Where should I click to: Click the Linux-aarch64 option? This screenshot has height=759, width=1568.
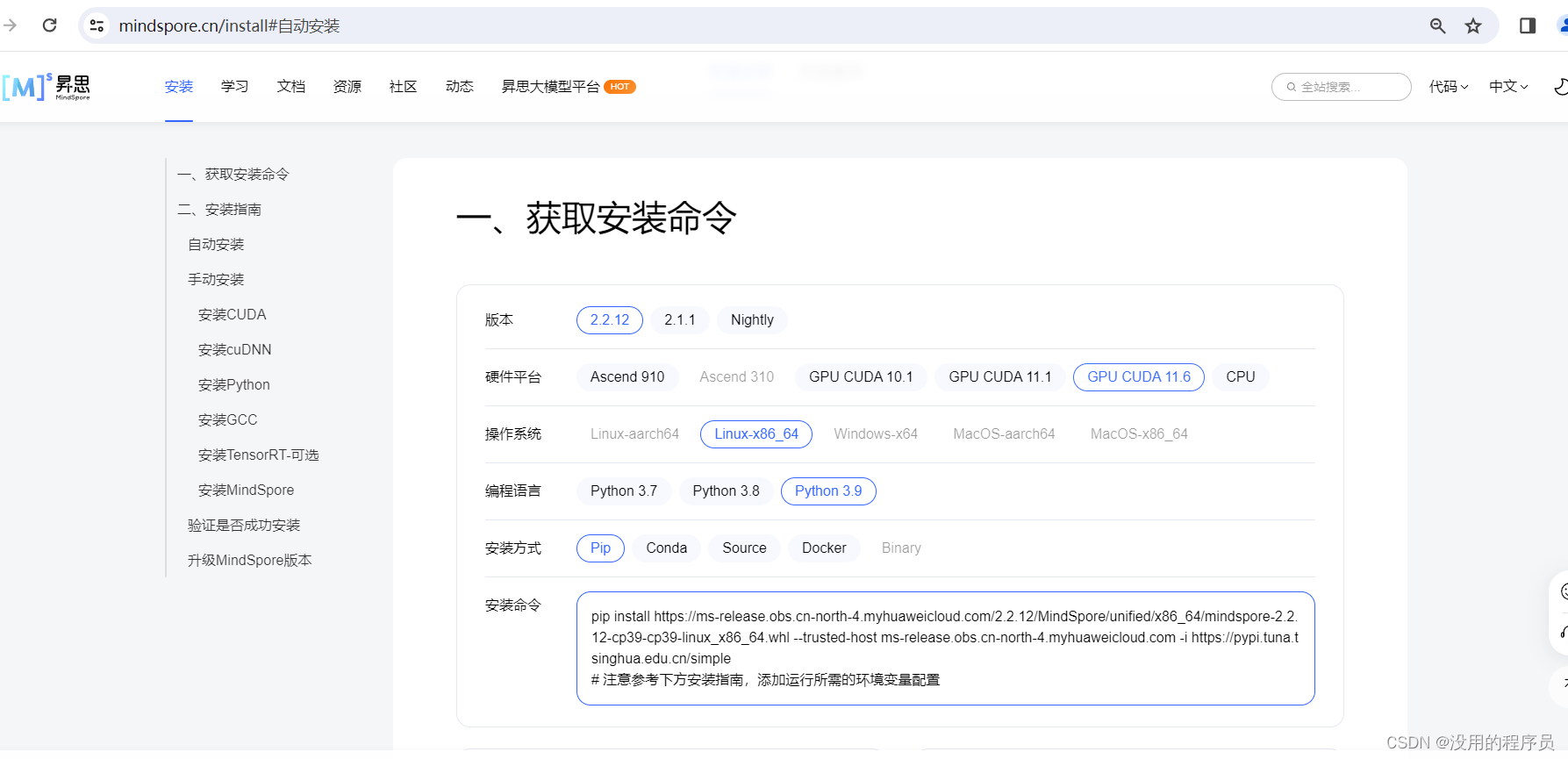pyautogui.click(x=634, y=434)
